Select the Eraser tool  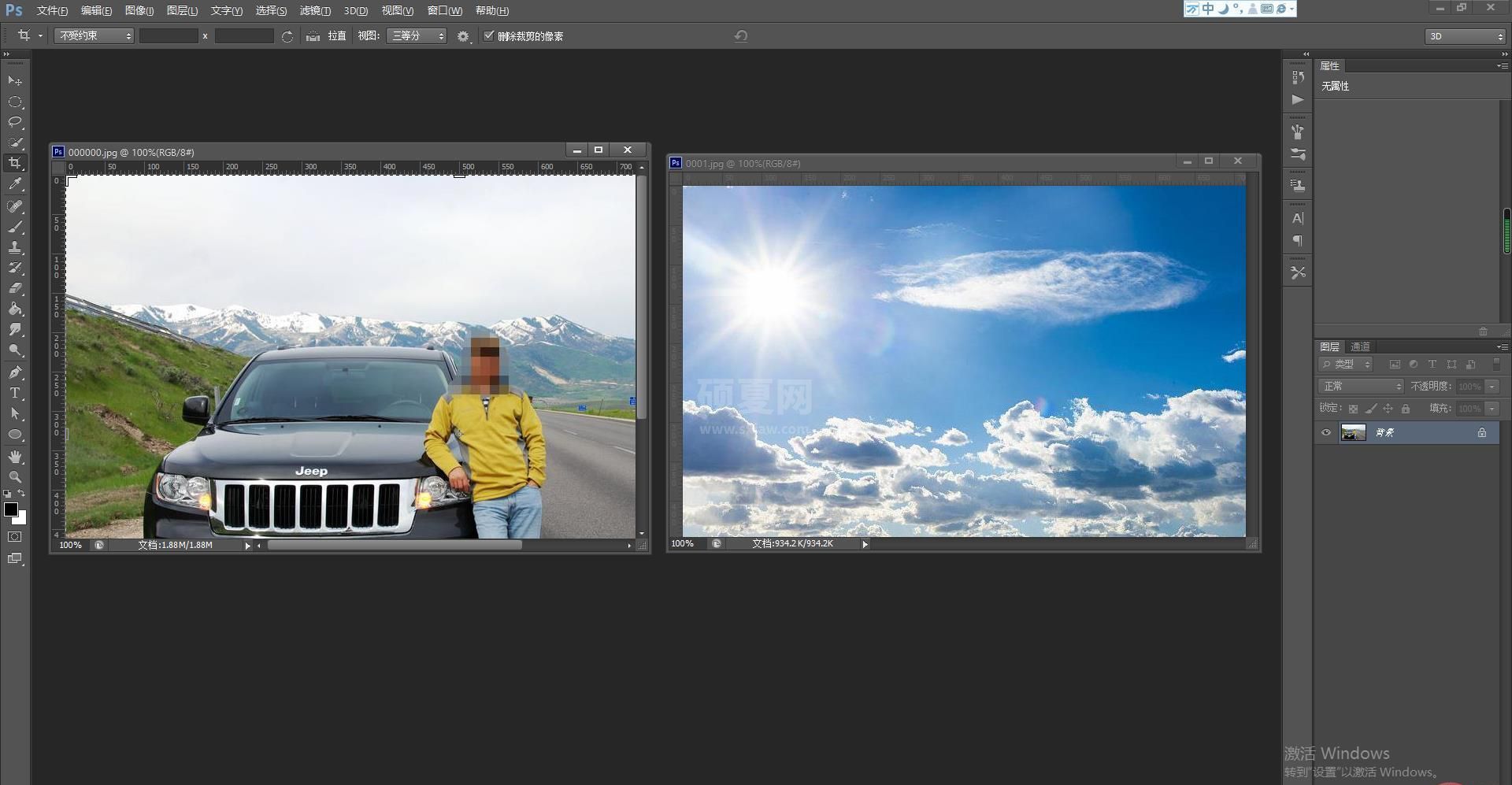(x=15, y=288)
